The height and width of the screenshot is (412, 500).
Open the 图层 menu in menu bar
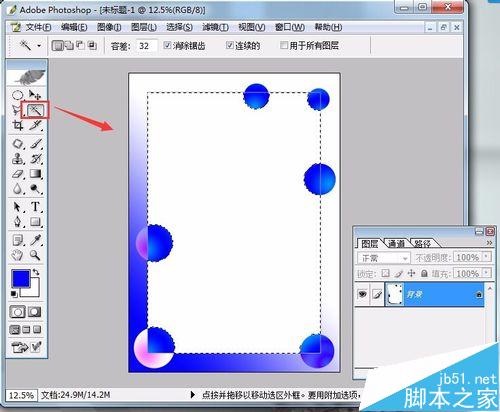(144, 27)
